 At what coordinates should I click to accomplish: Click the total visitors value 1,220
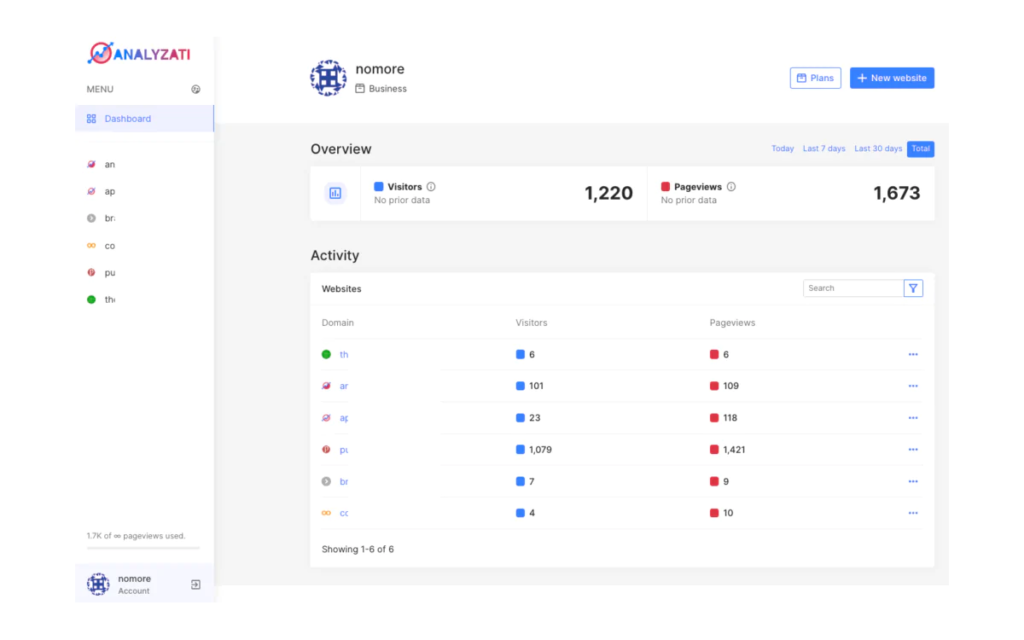tap(608, 193)
